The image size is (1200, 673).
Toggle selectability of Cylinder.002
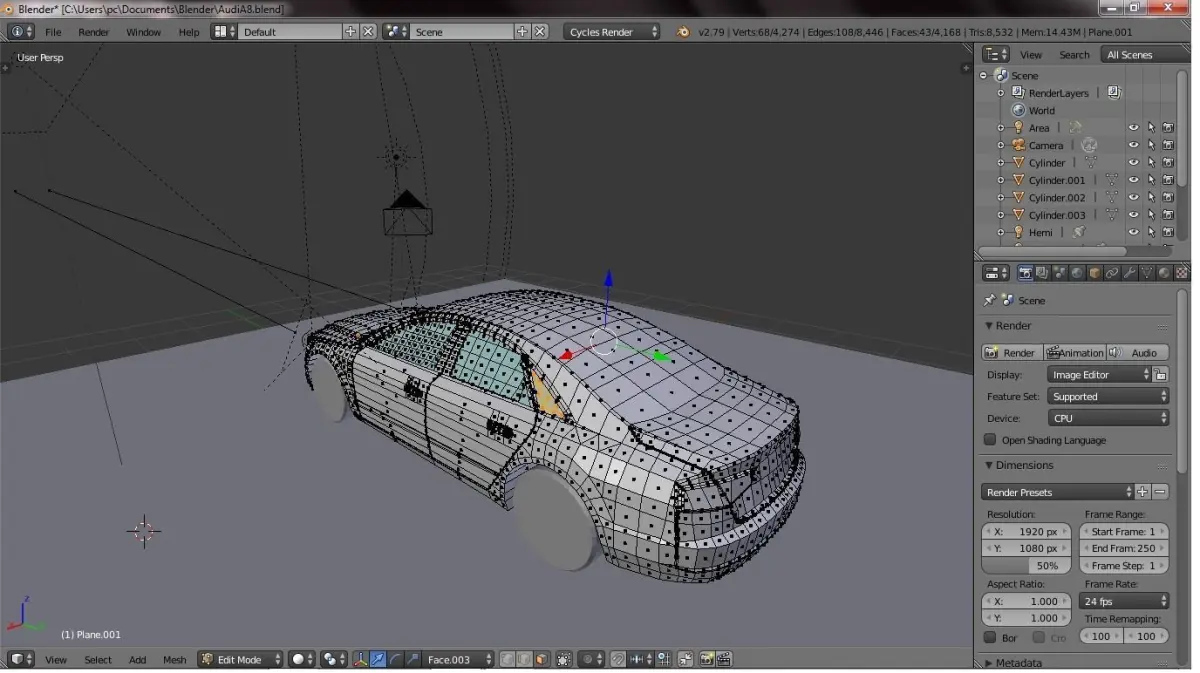point(1151,198)
